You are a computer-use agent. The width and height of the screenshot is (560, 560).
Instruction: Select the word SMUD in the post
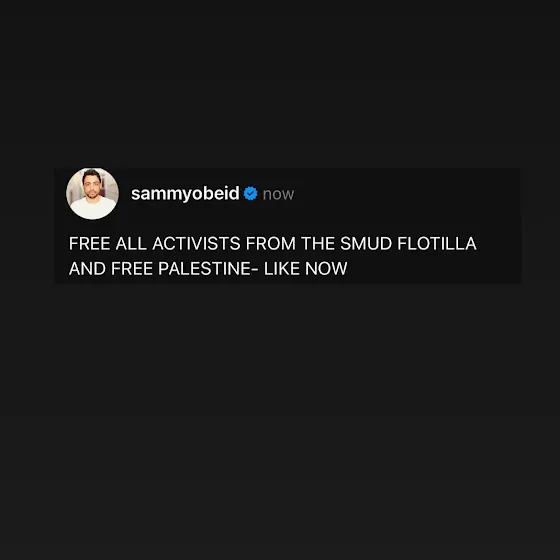pyautogui.click(x=366, y=244)
